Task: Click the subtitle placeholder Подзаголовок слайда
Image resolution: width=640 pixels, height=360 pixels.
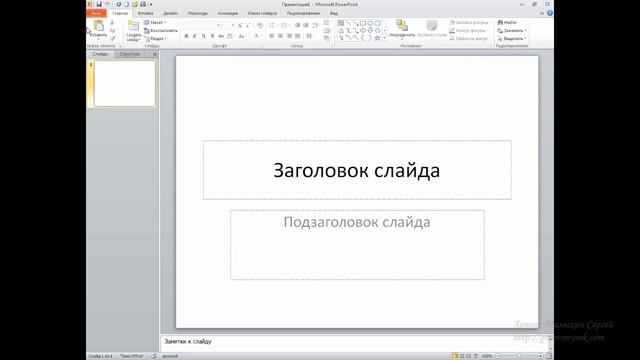Action: click(x=357, y=245)
